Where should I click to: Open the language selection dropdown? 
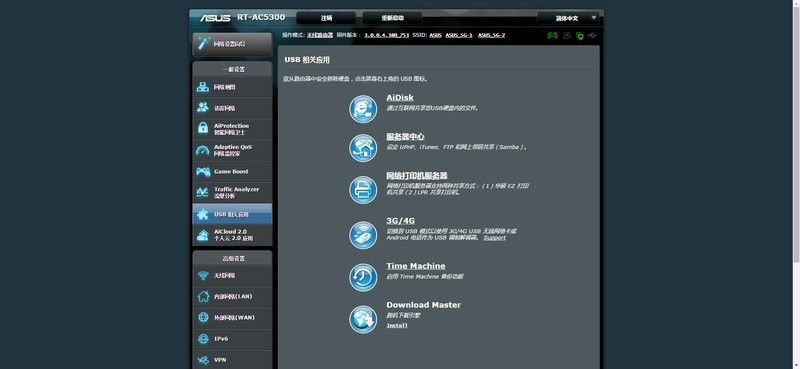tap(567, 18)
